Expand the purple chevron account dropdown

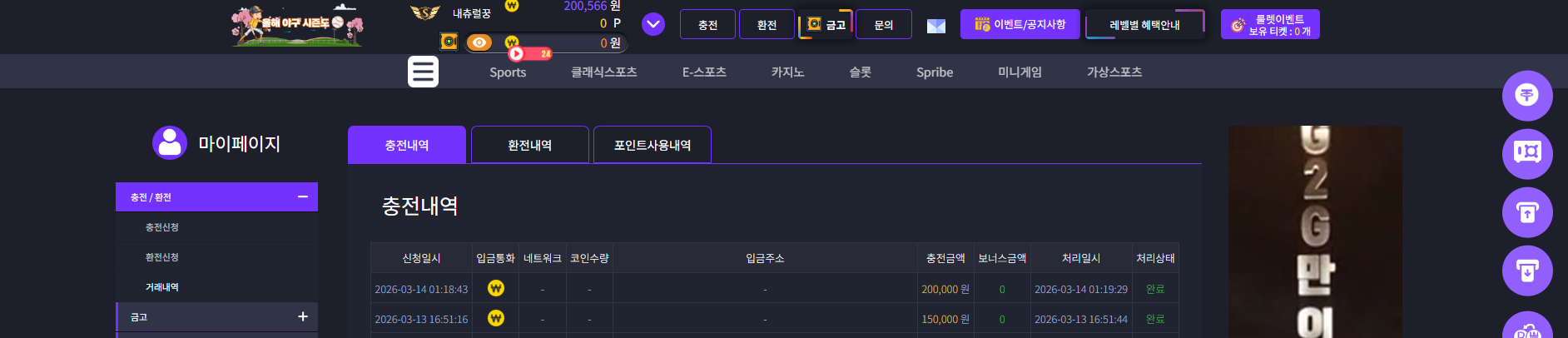click(653, 24)
